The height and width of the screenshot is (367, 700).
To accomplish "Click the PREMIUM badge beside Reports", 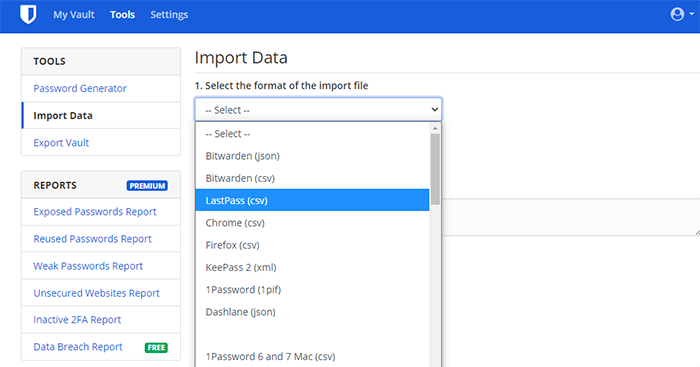I will (147, 186).
